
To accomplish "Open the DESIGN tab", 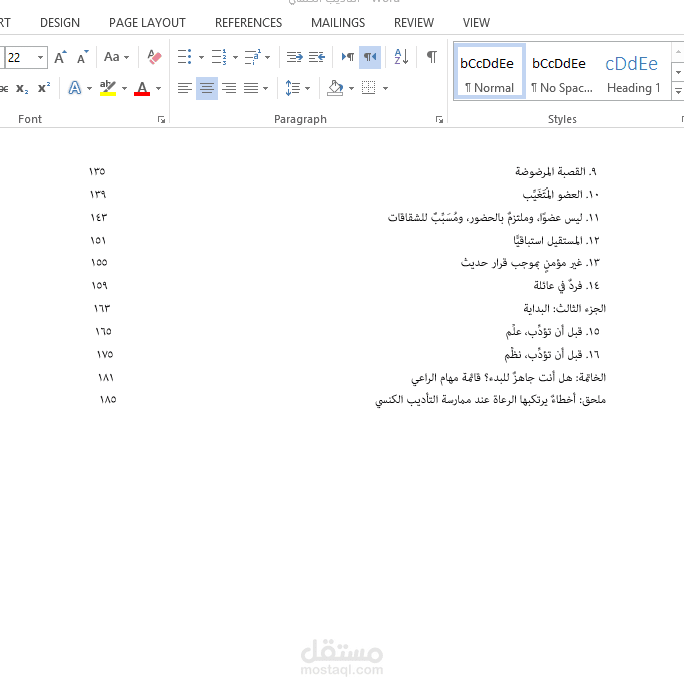I will [x=60, y=22].
